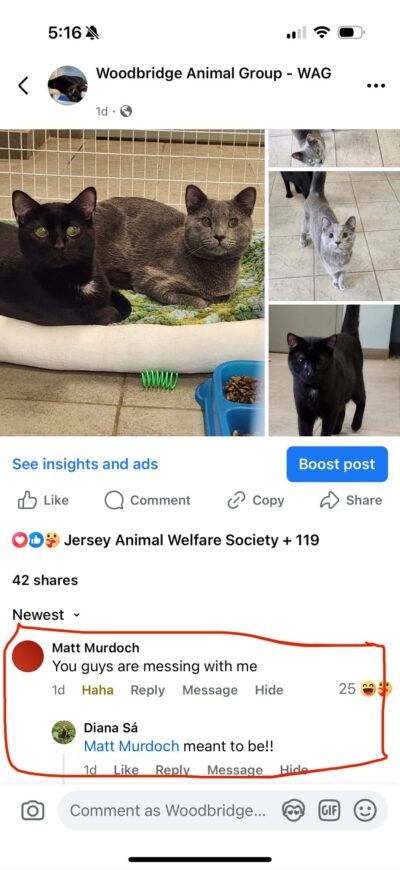The width and height of the screenshot is (400, 870).
Task: Like the post with thumbs-up
Action: (43, 500)
